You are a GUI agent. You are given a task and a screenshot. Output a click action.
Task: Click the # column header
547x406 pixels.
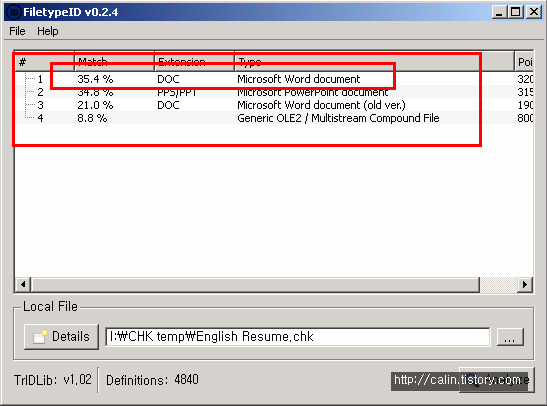44,62
